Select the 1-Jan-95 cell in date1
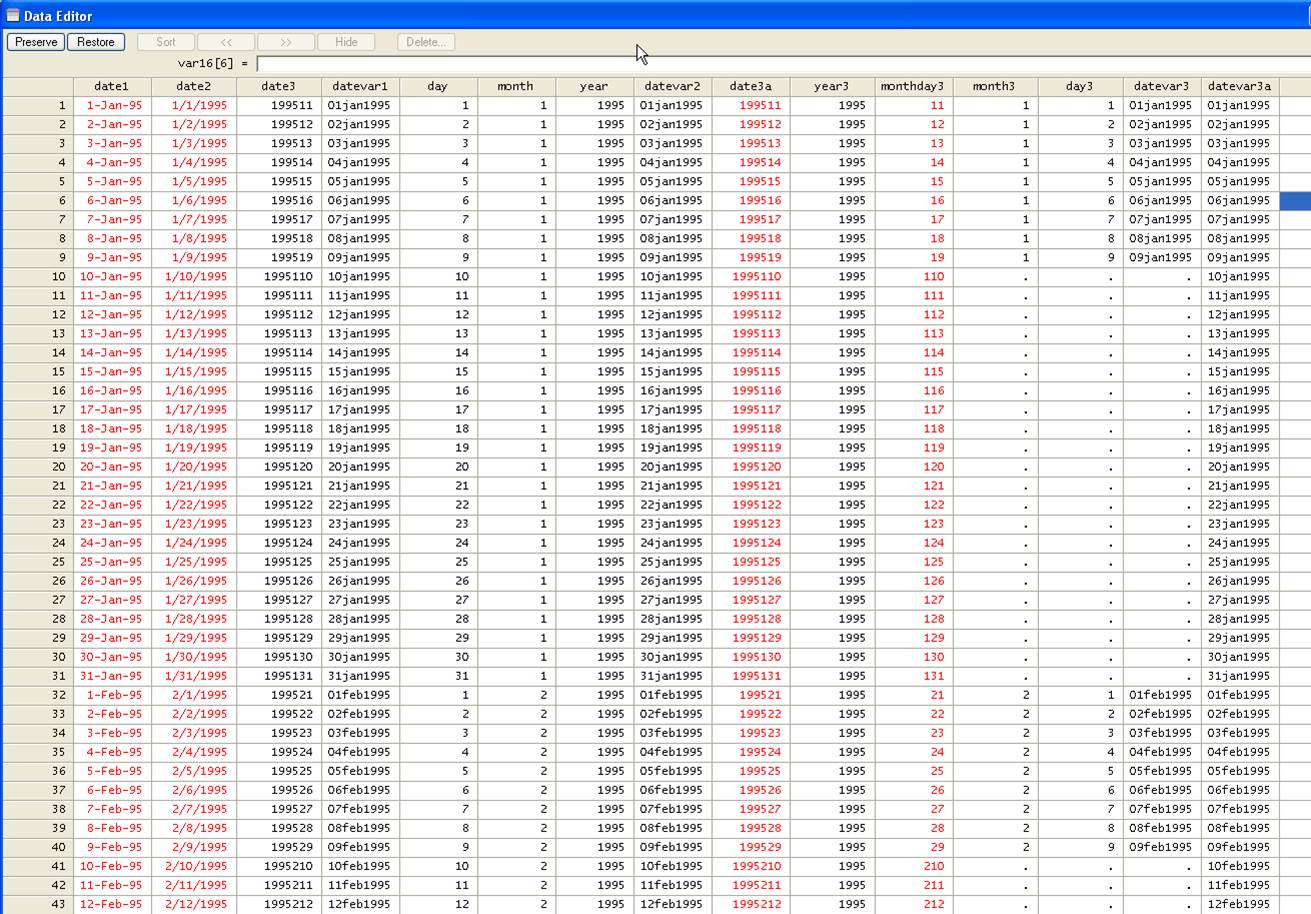The width and height of the screenshot is (1311, 914). click(113, 105)
